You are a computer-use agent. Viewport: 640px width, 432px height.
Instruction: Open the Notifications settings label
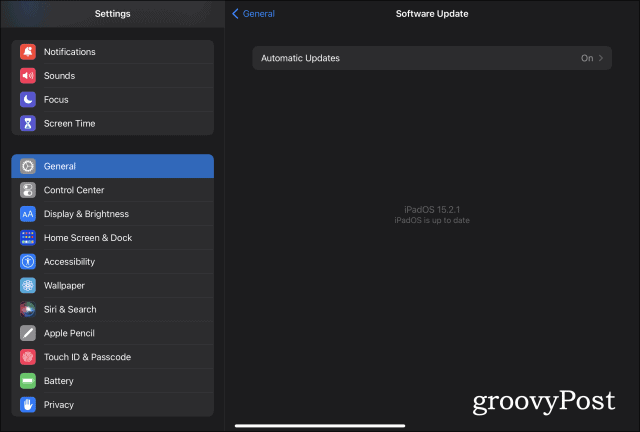tap(70, 52)
